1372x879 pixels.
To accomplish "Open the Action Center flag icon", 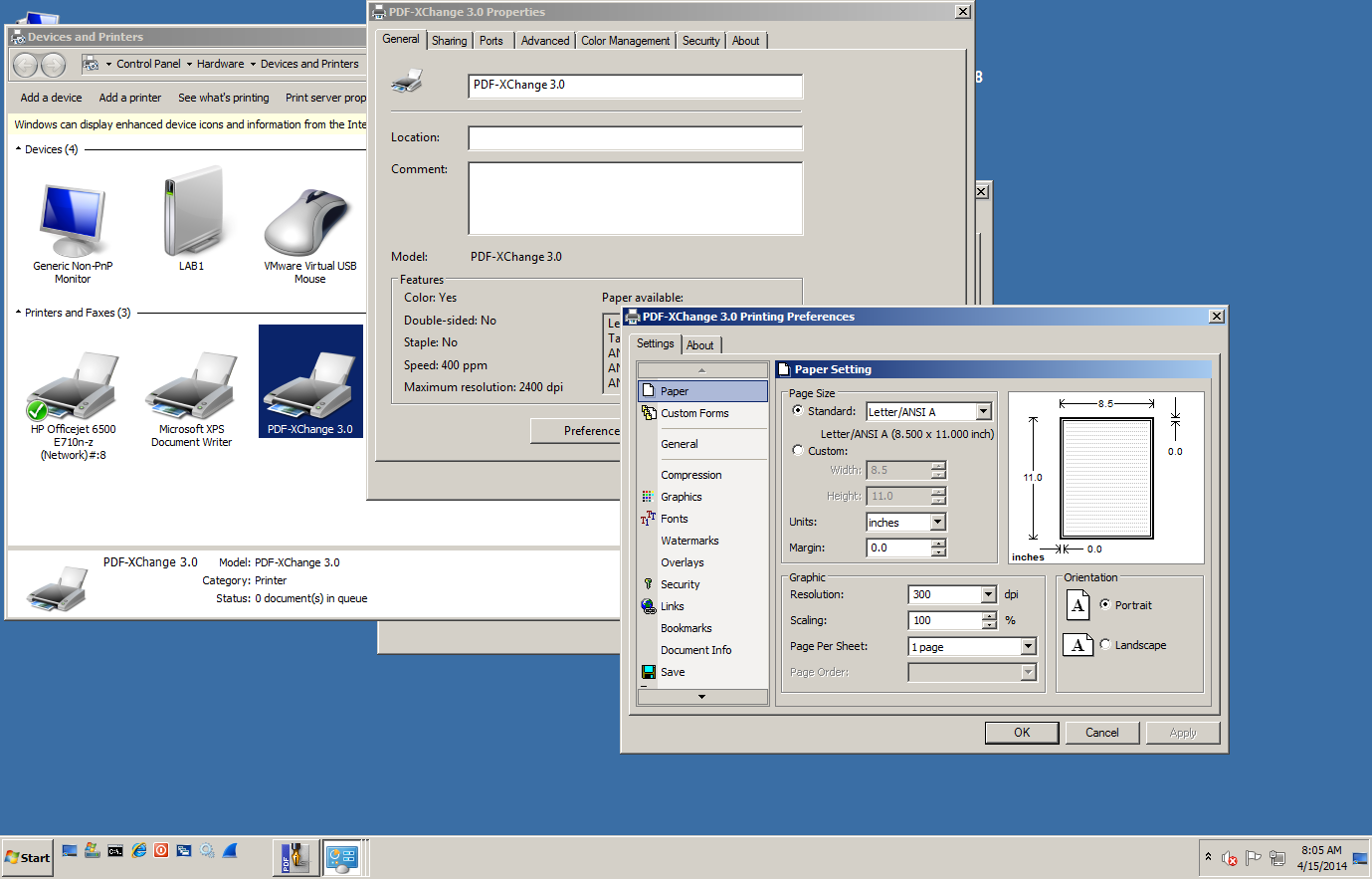I will click(1254, 858).
